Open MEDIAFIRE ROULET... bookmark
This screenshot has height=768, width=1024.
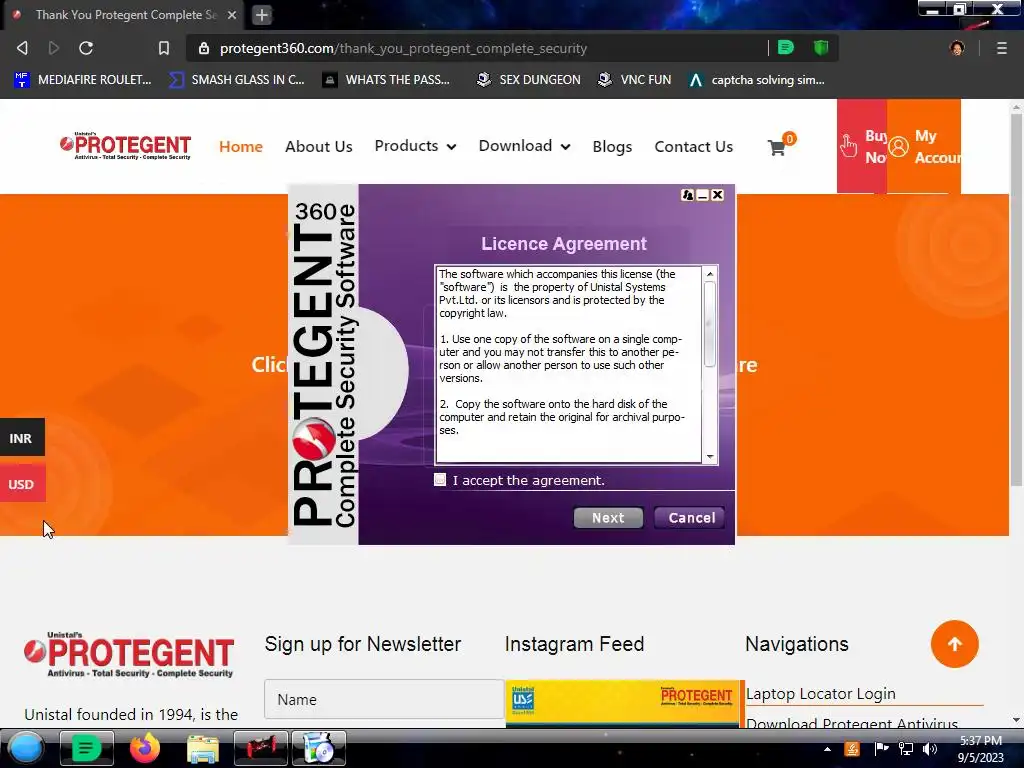click(83, 80)
